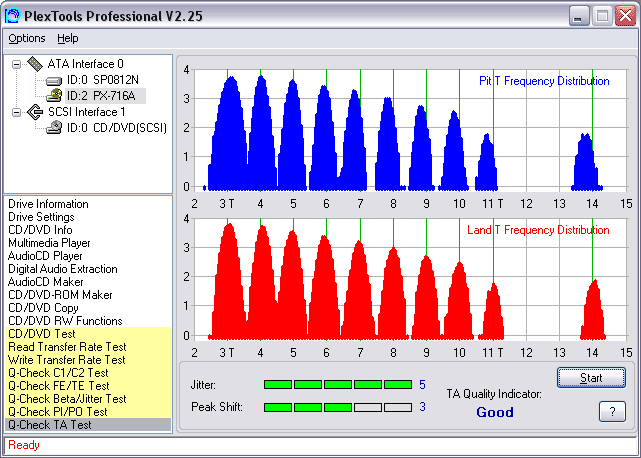This screenshot has height=458, width=641.
Task: Click the Pit T Frequency Distribution title
Action: coord(544,81)
